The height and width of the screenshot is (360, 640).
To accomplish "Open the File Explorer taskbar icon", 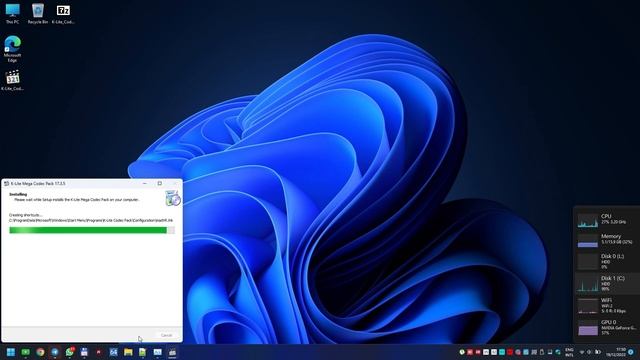I will (x=128, y=352).
